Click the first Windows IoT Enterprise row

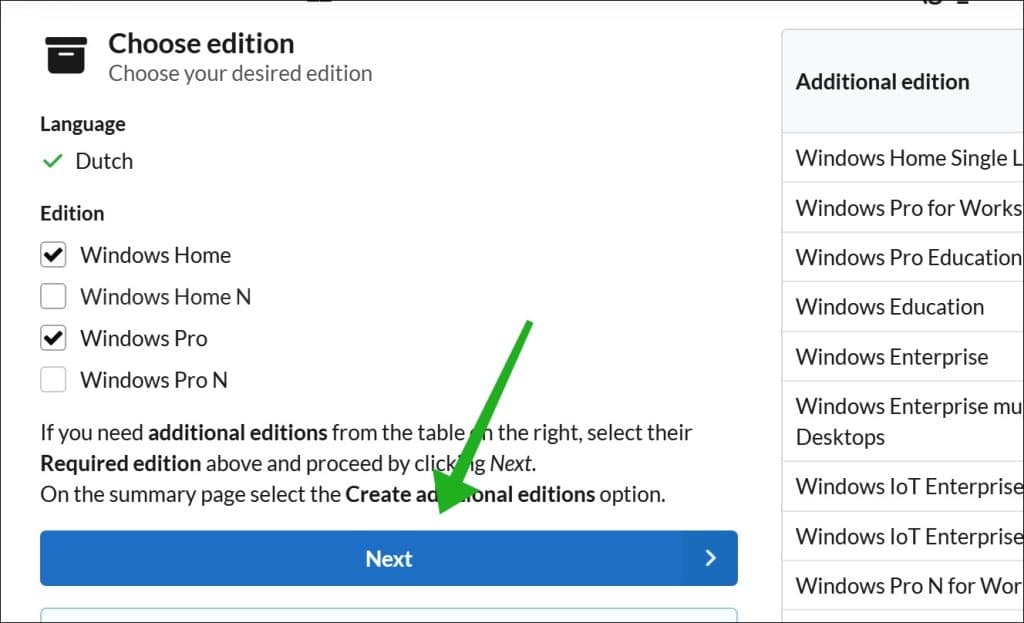[903, 487]
